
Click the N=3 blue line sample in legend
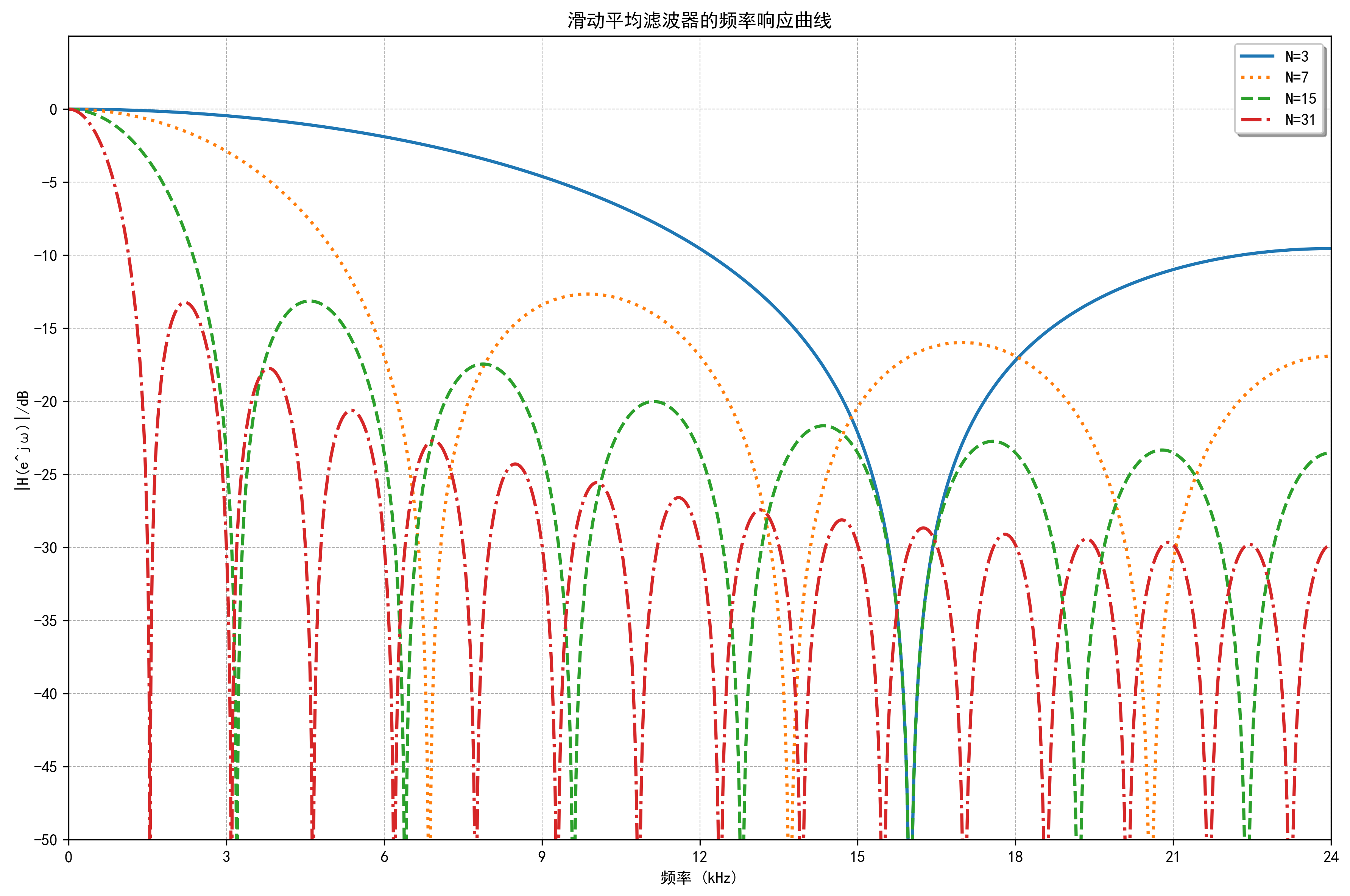tap(1256, 56)
